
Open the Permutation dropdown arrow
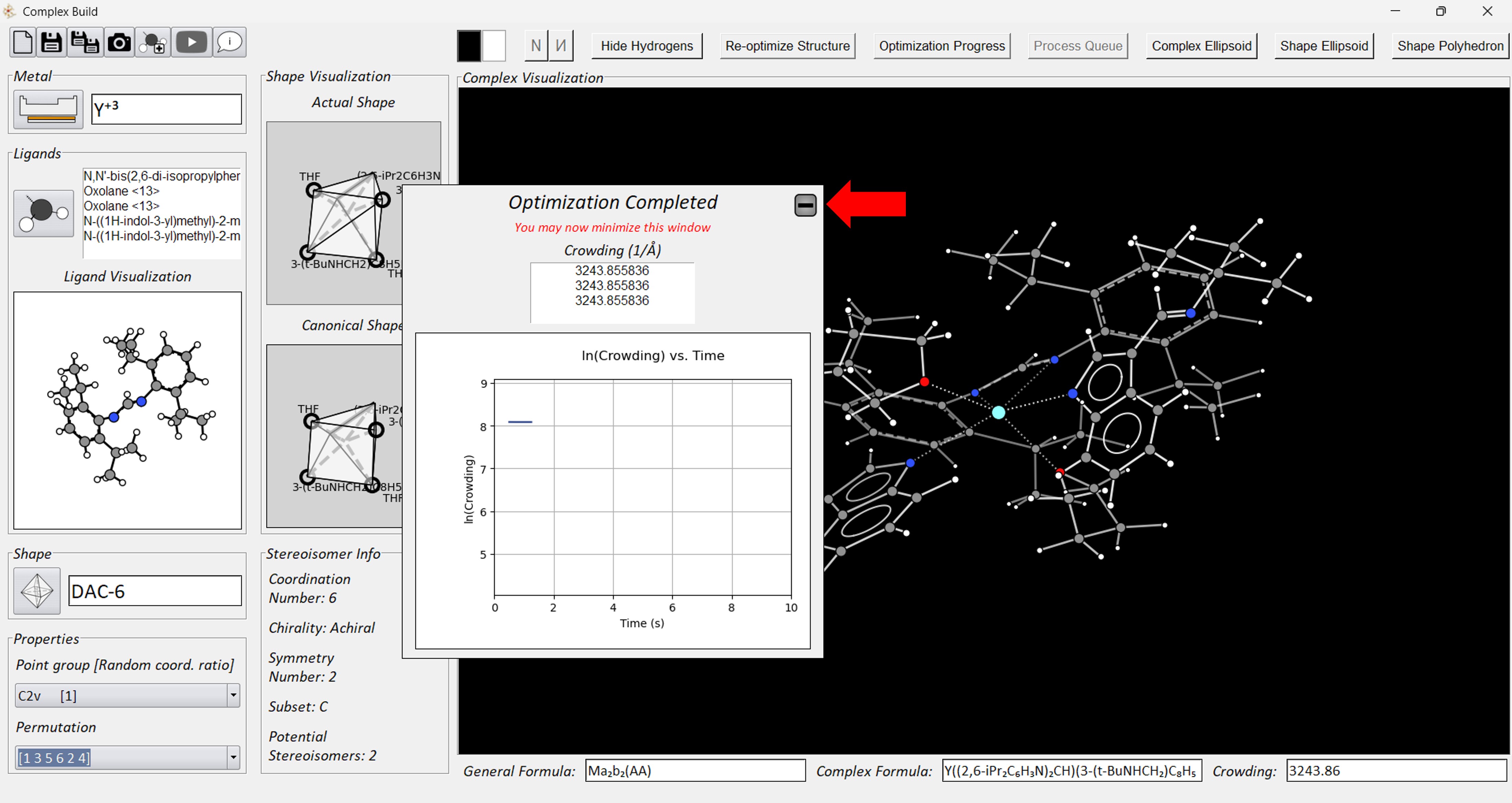coord(233,758)
